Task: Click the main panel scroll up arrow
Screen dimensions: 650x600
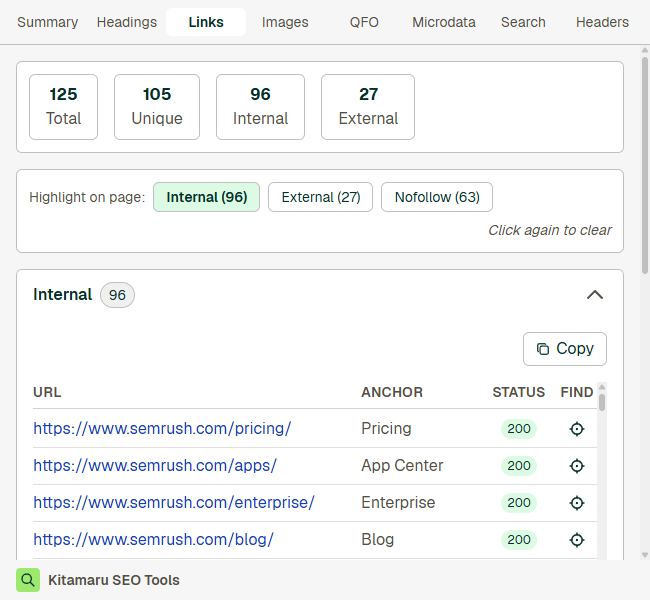Action: [645, 50]
